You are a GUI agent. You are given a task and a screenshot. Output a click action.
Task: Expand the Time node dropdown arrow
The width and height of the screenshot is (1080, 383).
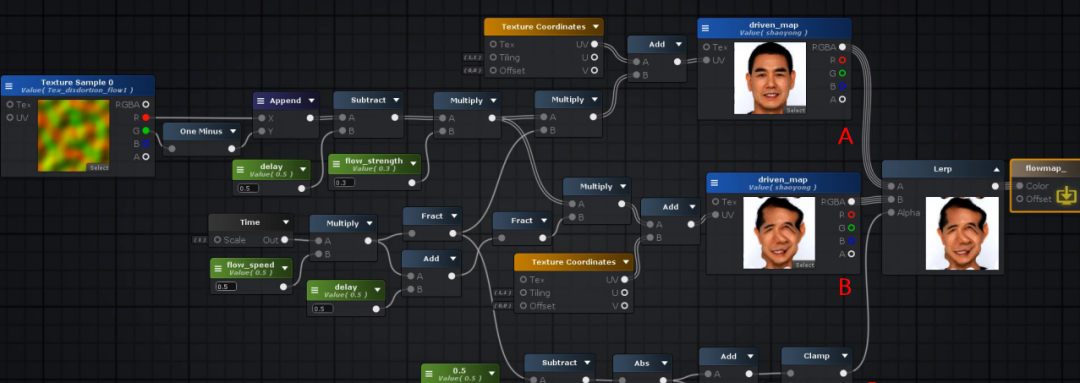[286, 222]
